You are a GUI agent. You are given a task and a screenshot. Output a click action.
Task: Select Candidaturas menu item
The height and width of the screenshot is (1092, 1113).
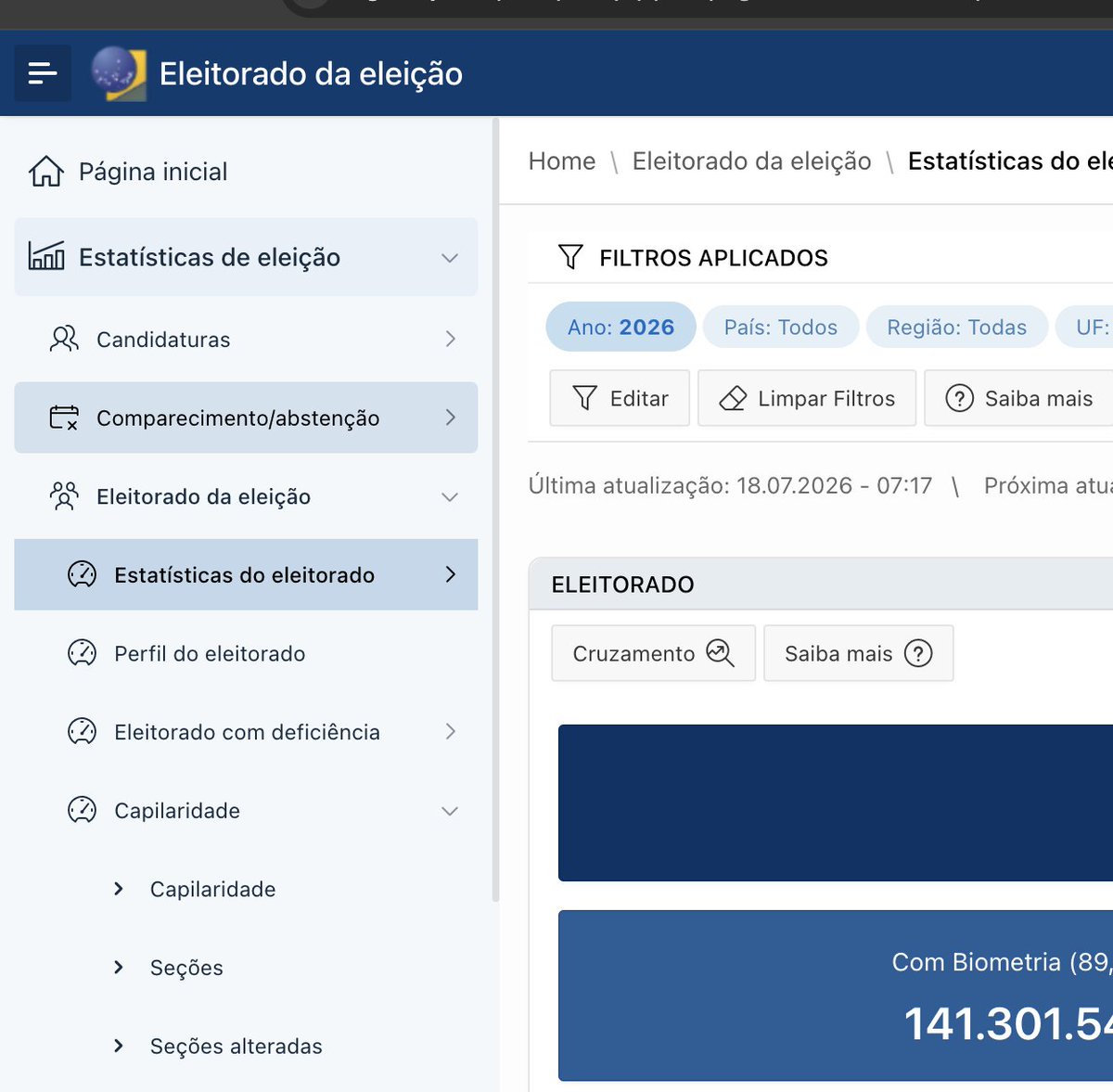click(246, 339)
